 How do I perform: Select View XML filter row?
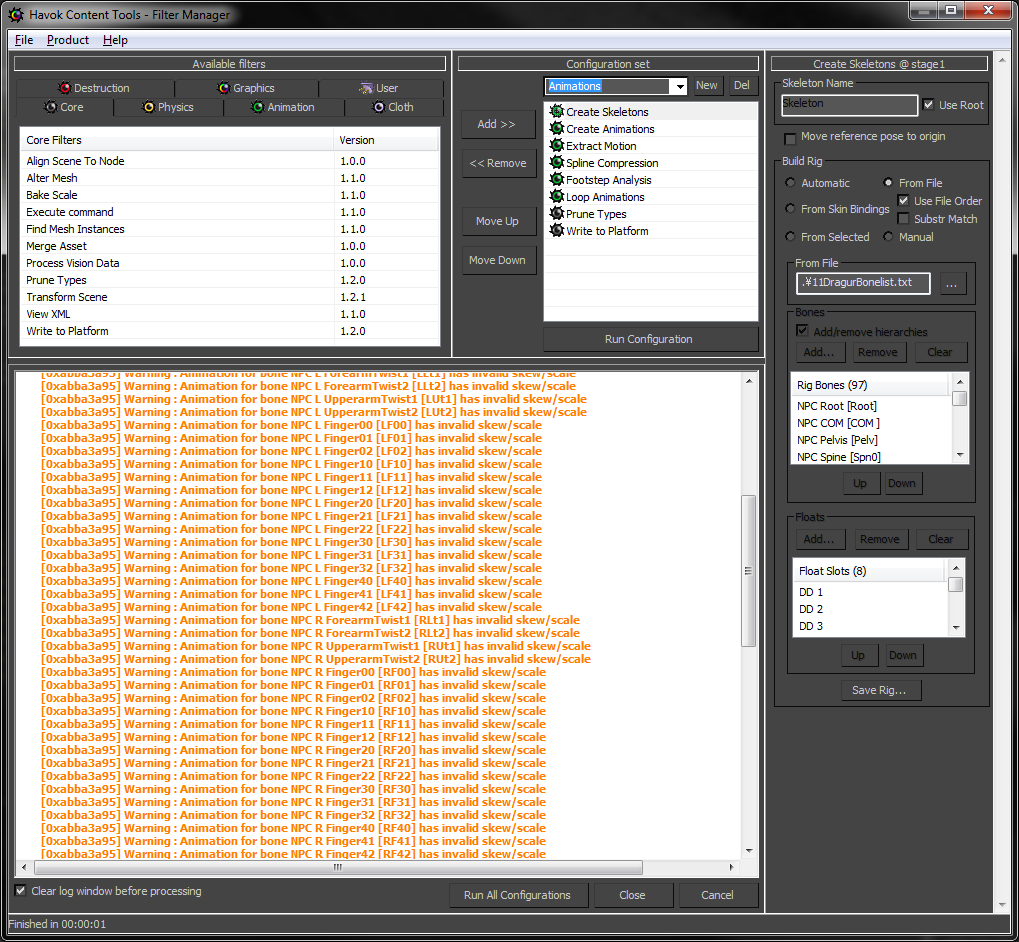coord(229,314)
